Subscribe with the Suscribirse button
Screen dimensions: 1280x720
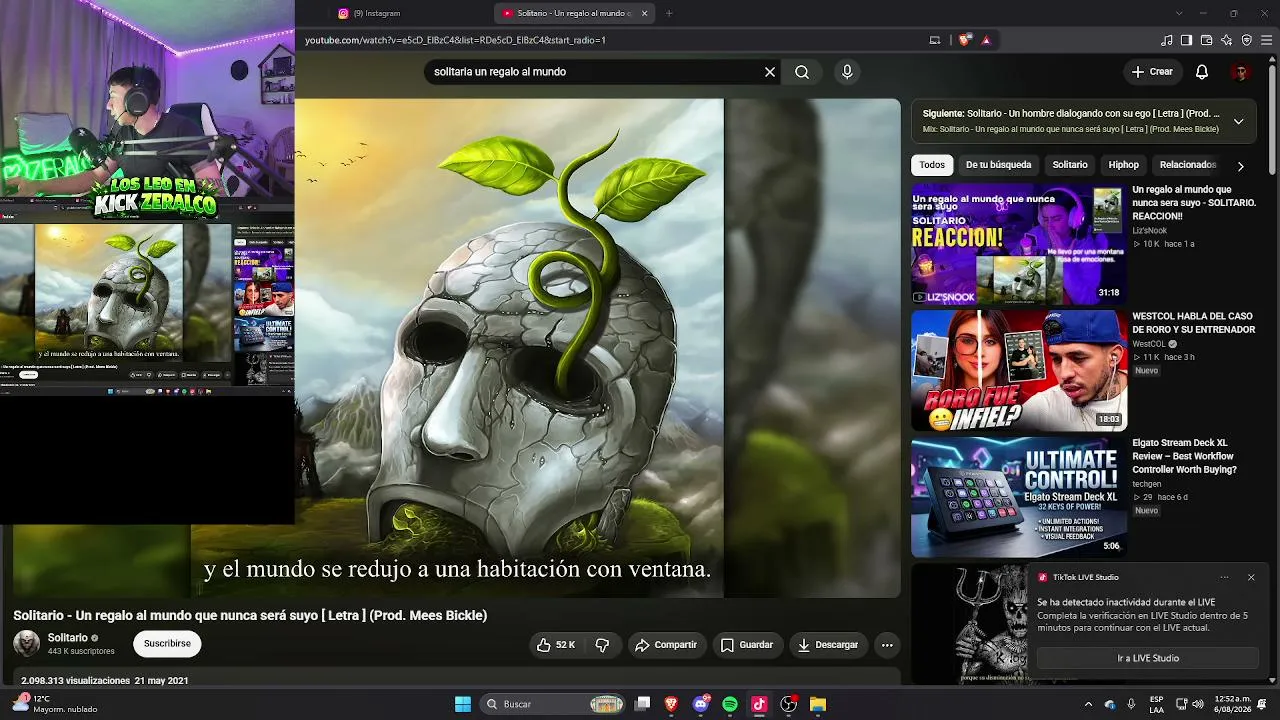pos(167,644)
